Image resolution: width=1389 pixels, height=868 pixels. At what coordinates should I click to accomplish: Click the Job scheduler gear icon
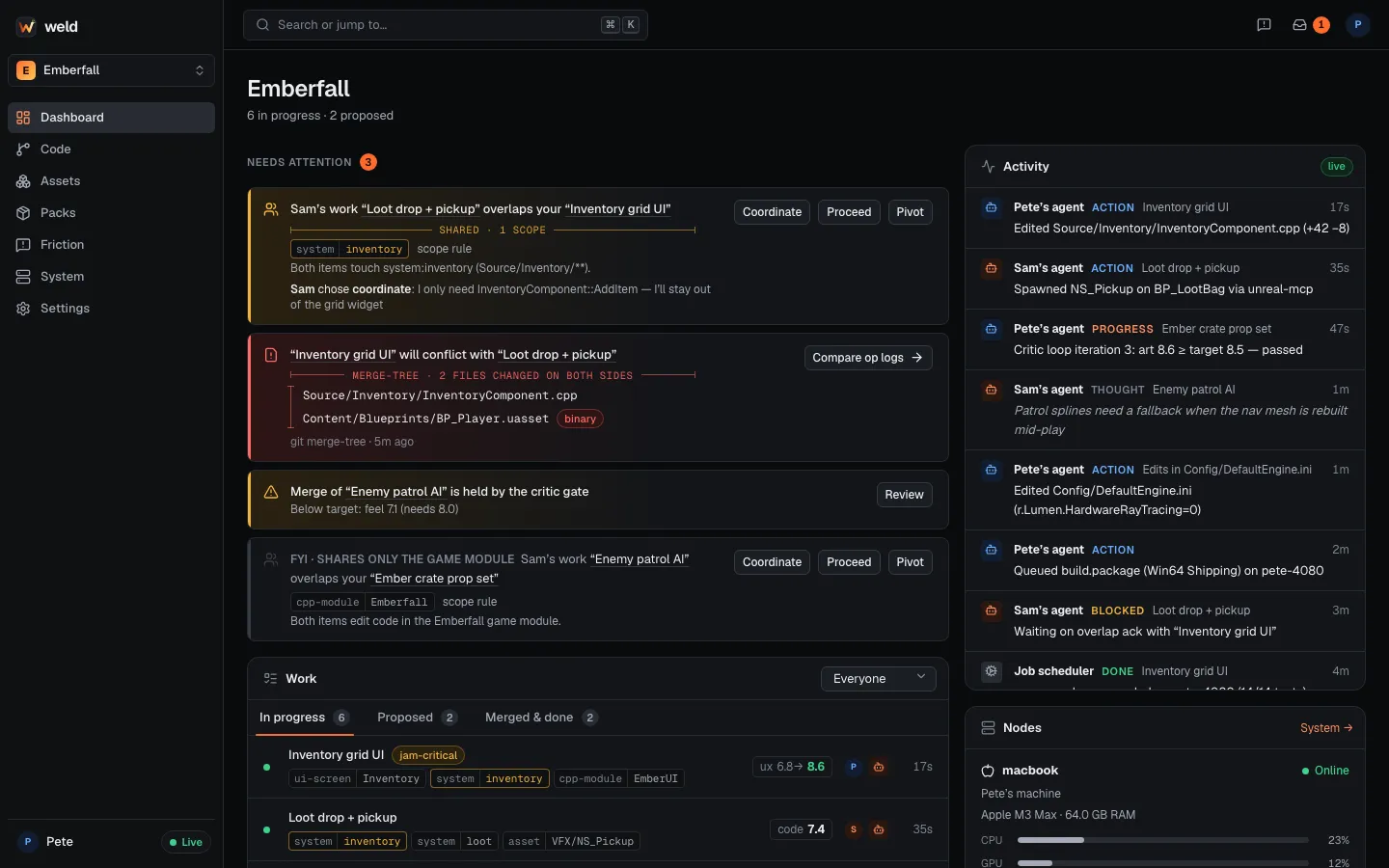click(991, 671)
